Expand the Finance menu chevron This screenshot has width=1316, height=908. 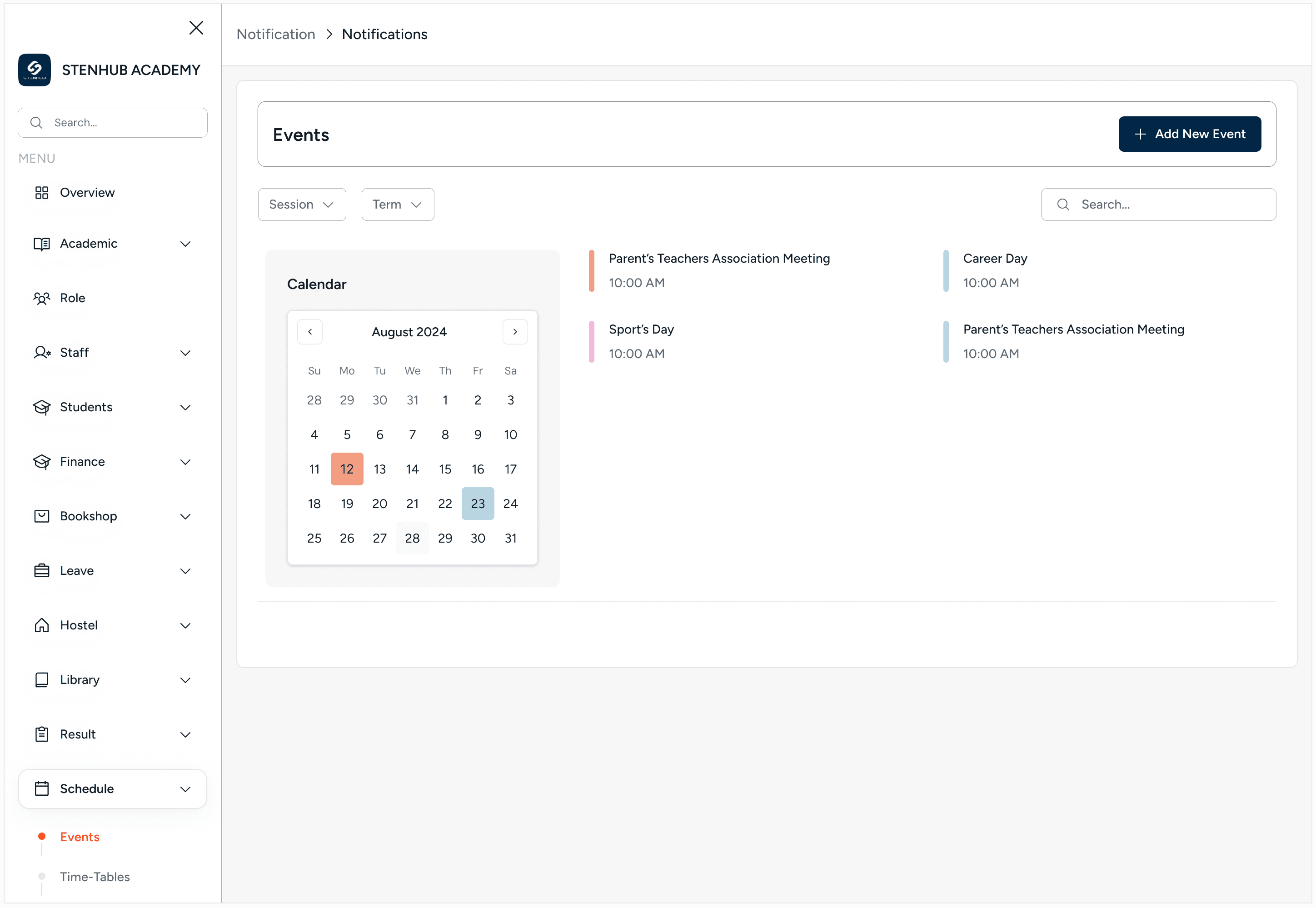(185, 462)
